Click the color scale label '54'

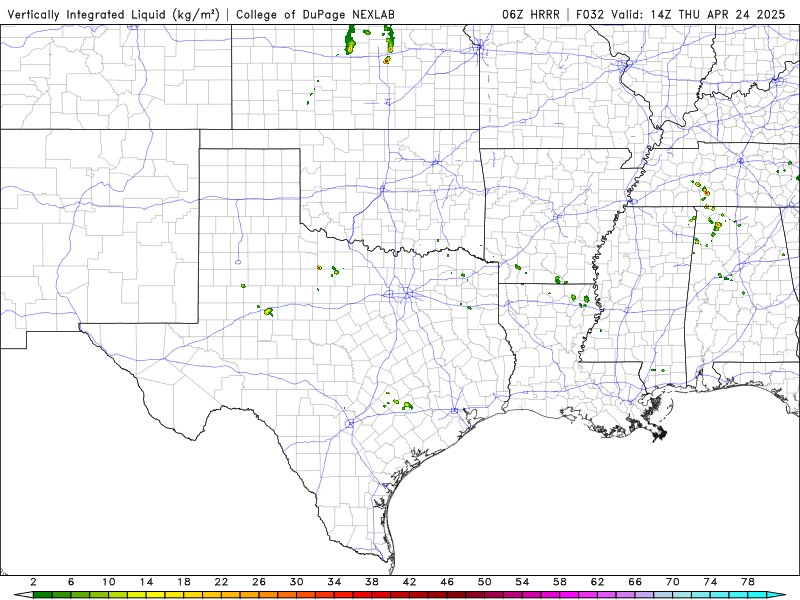pyautogui.click(x=522, y=582)
